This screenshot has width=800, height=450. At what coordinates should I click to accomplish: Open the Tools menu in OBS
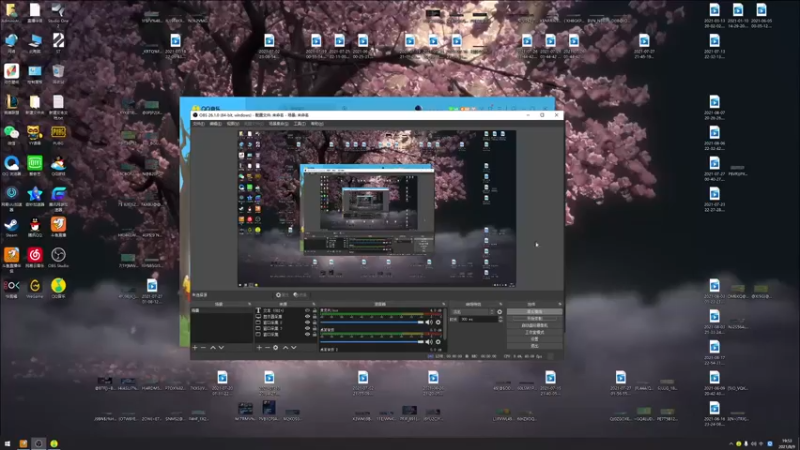click(x=299, y=123)
